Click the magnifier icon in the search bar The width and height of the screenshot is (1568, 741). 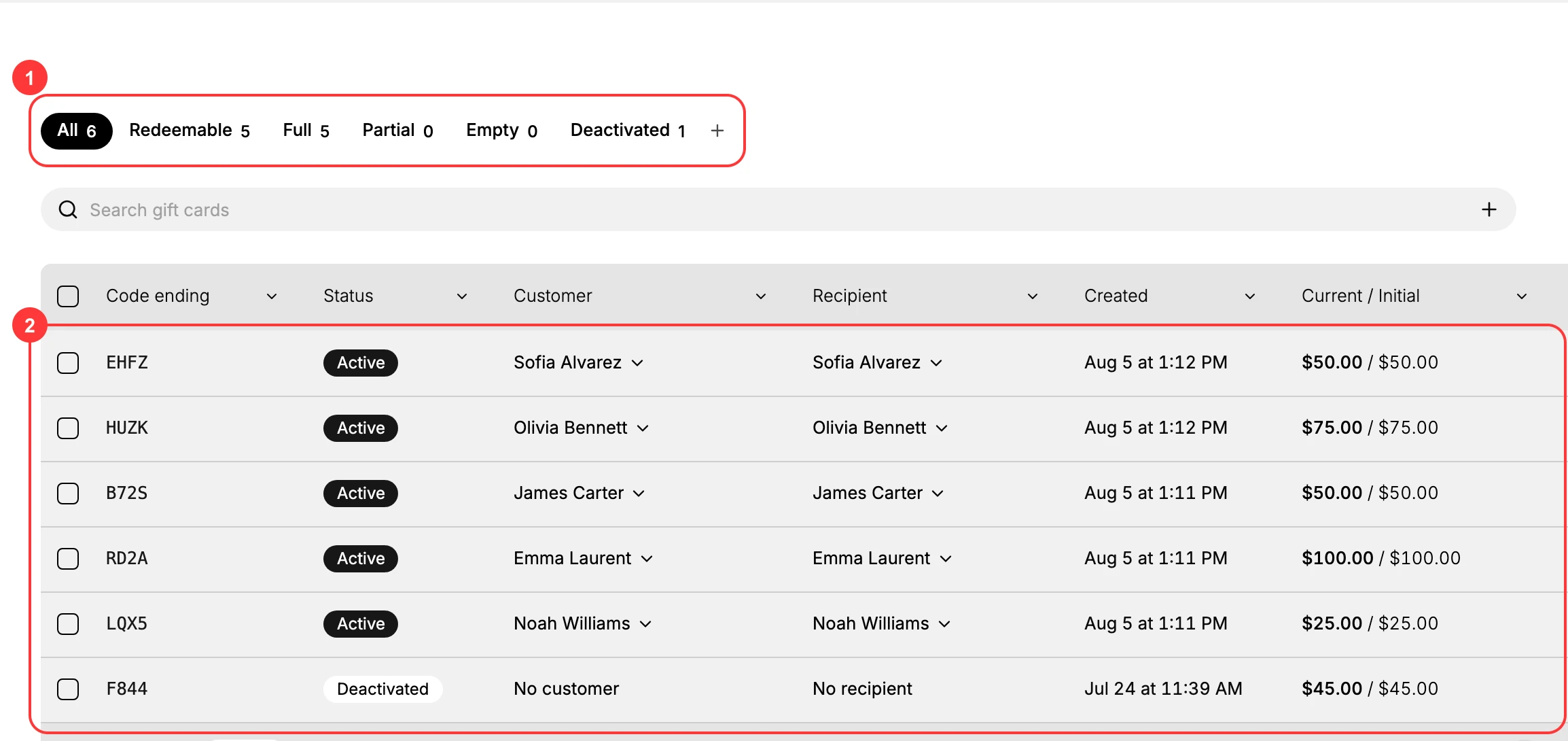coord(68,209)
